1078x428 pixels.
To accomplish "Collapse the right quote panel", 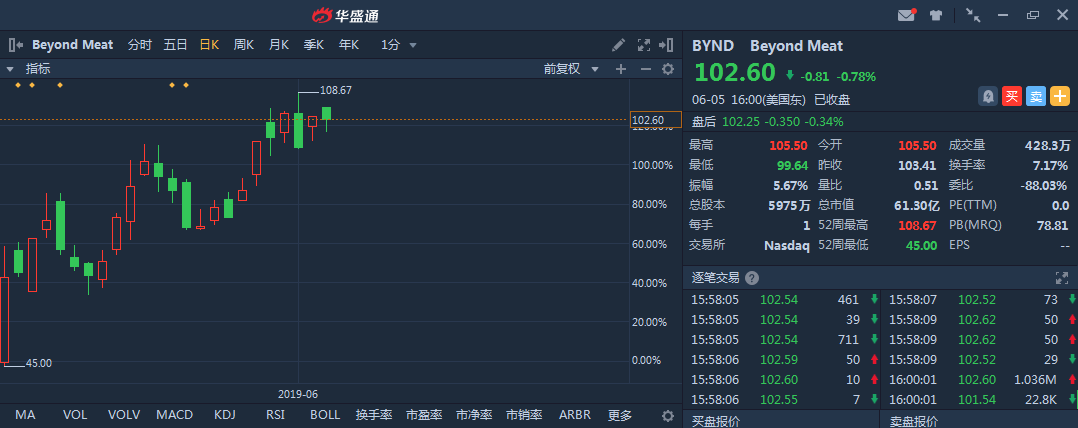I will click(666, 45).
